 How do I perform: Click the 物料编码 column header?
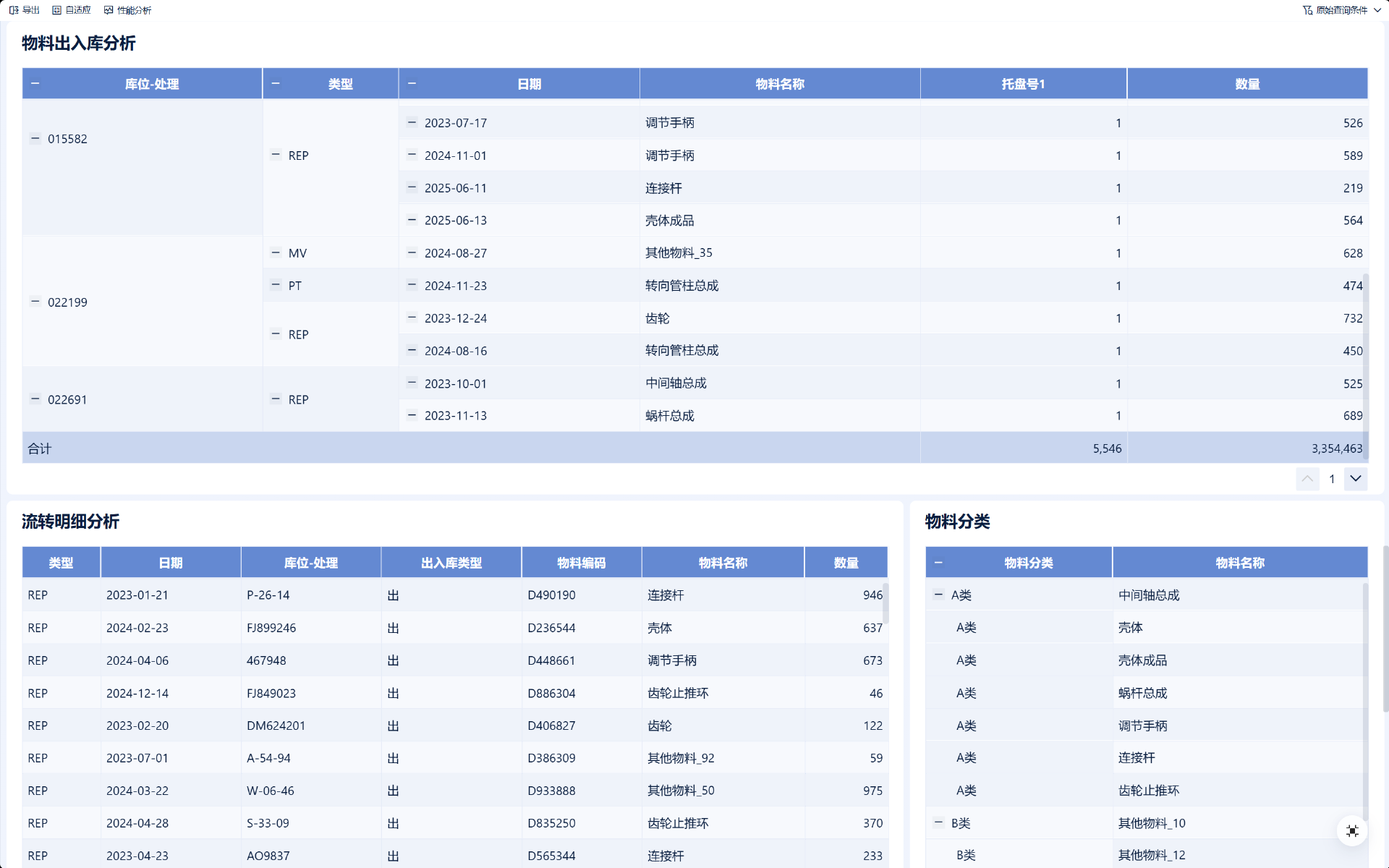click(581, 563)
